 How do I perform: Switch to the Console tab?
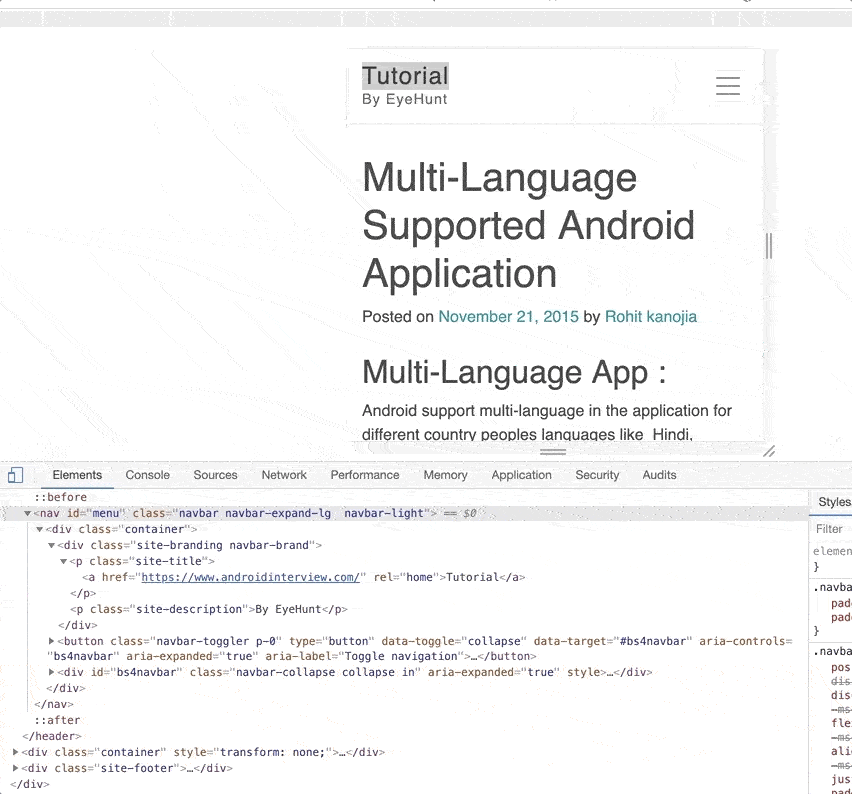[147, 475]
